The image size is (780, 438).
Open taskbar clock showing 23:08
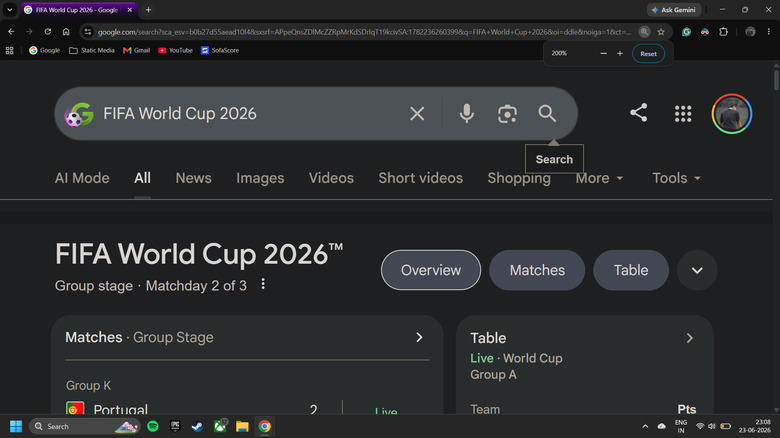point(755,426)
